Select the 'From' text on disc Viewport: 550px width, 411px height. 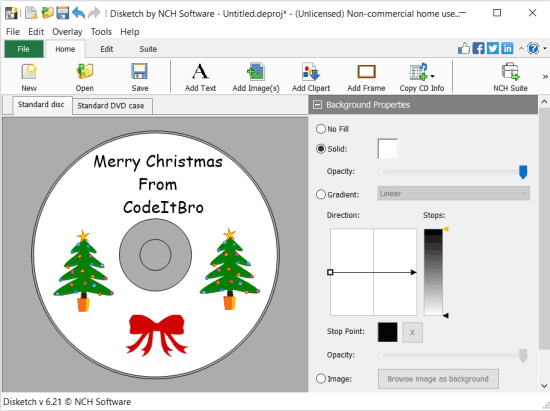point(158,184)
